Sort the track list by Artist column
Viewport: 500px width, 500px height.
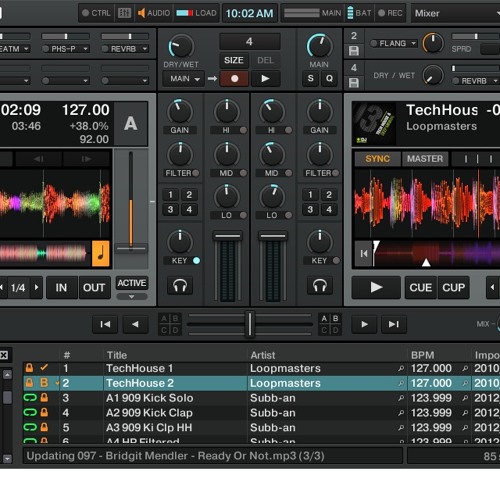pyautogui.click(x=263, y=355)
